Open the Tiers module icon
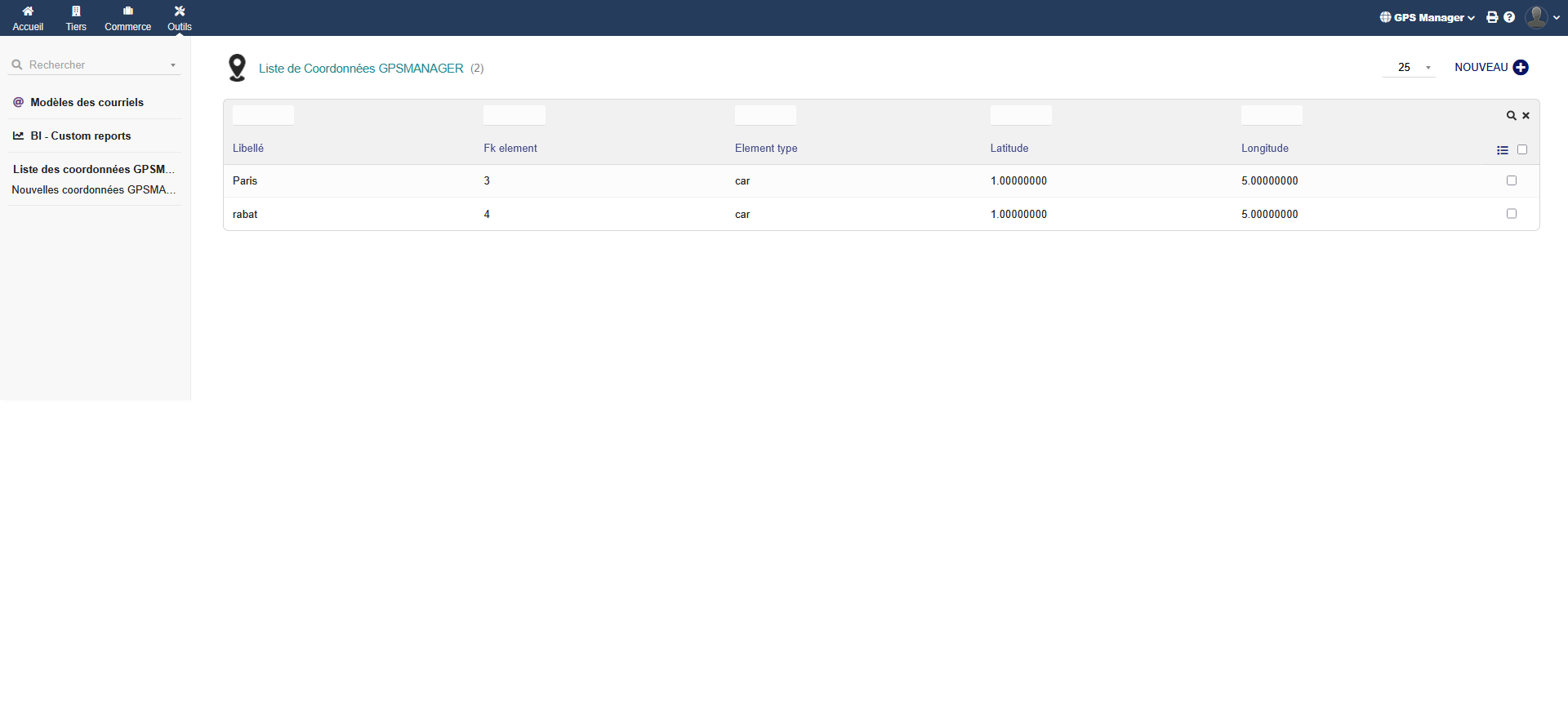The image size is (1568, 716). (76, 11)
